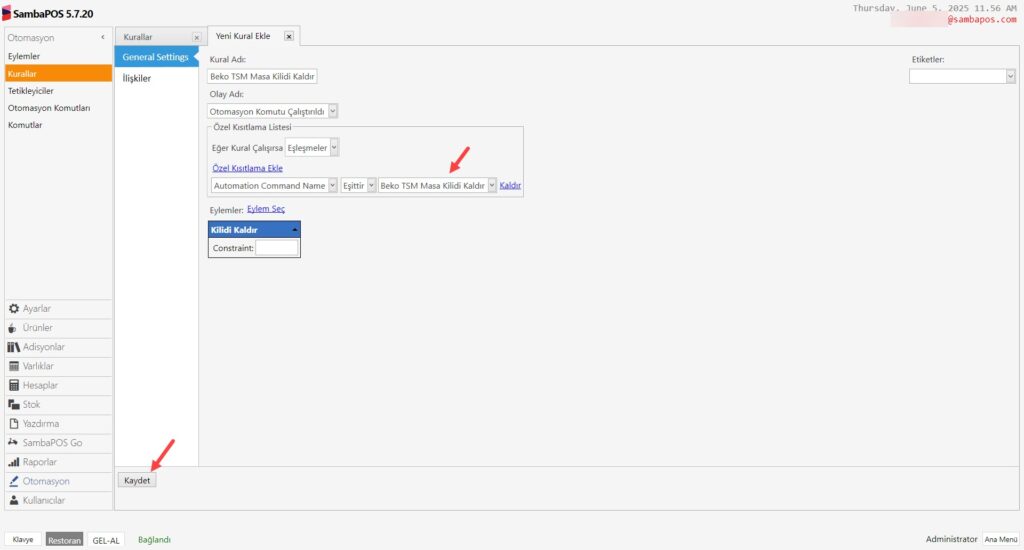Click the Raporlar bar chart icon
The width and height of the screenshot is (1024, 550).
[x=14, y=462]
